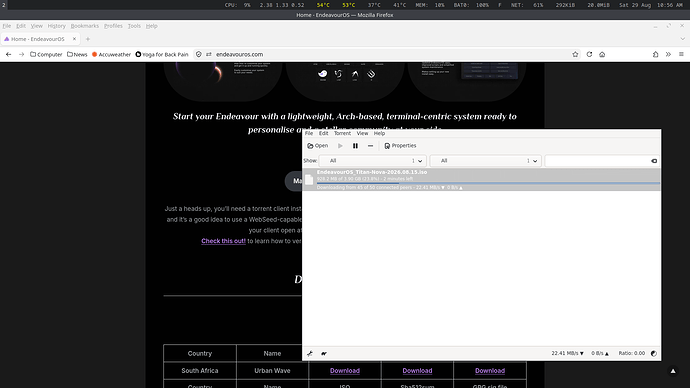The image size is (690, 388).
Task: Click scroll-to-top arrow button on page
Action: point(673,371)
